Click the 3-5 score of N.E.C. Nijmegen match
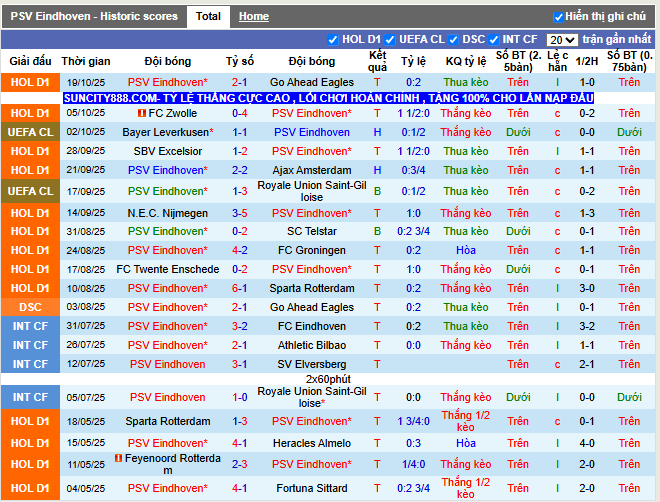The image size is (660, 502). [x=240, y=213]
